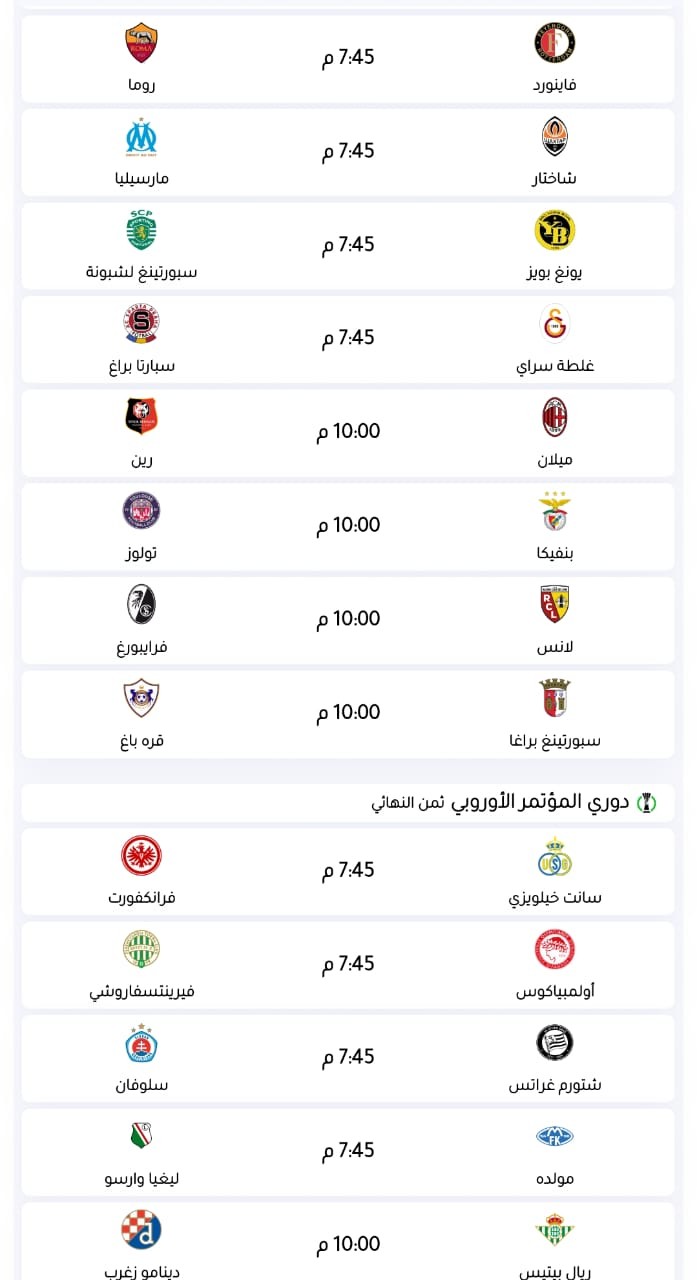This screenshot has width=697, height=1280.
Task: Tap the Galatasaray club logo
Action: point(555,325)
